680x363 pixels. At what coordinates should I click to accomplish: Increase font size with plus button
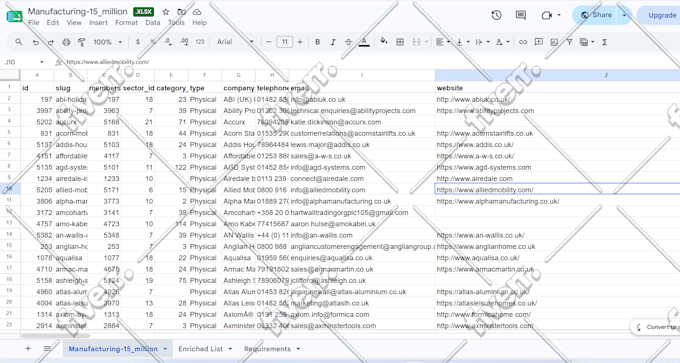(x=300, y=42)
